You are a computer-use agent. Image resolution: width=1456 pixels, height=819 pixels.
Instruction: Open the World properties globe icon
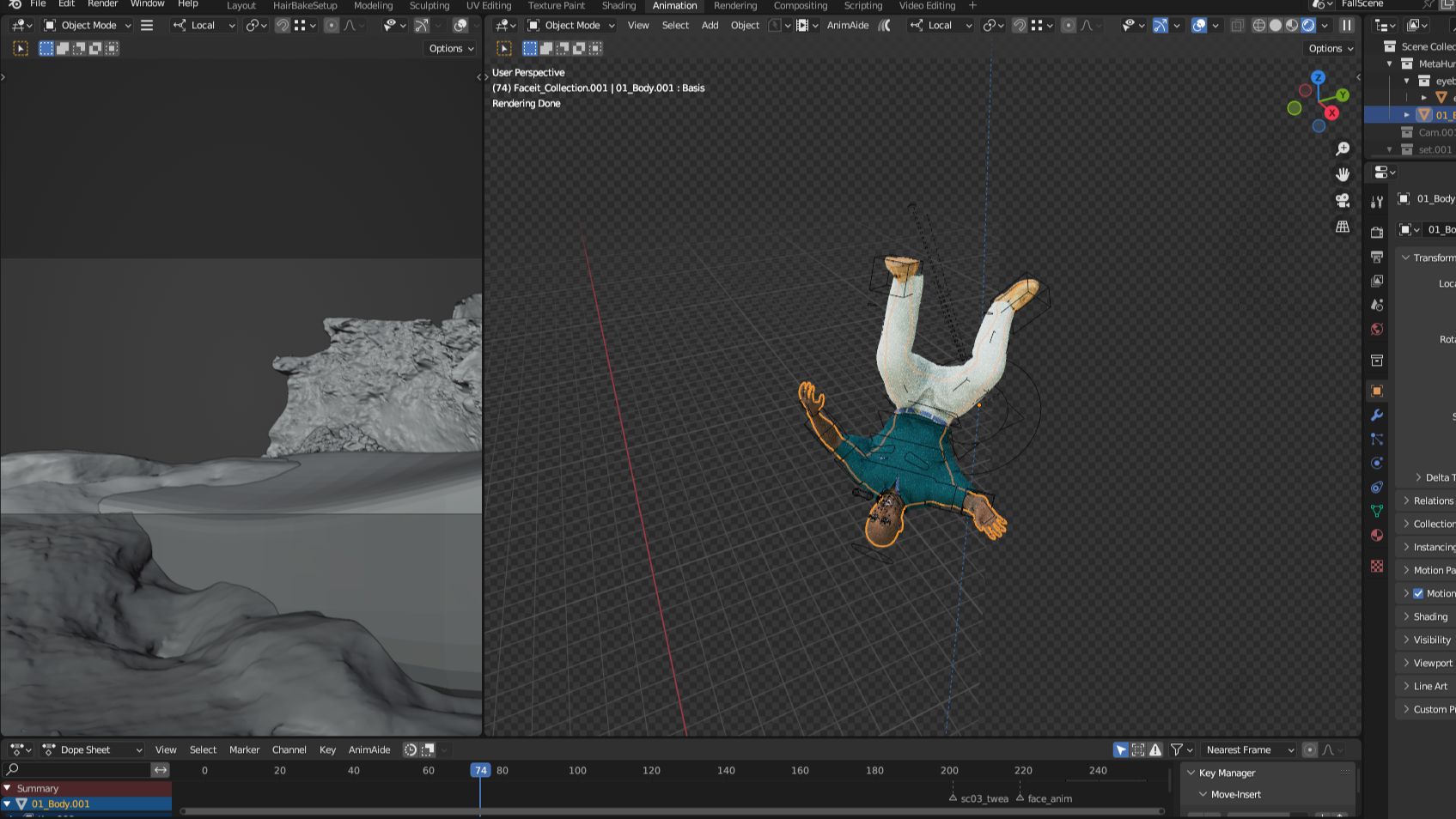pos(1377,330)
